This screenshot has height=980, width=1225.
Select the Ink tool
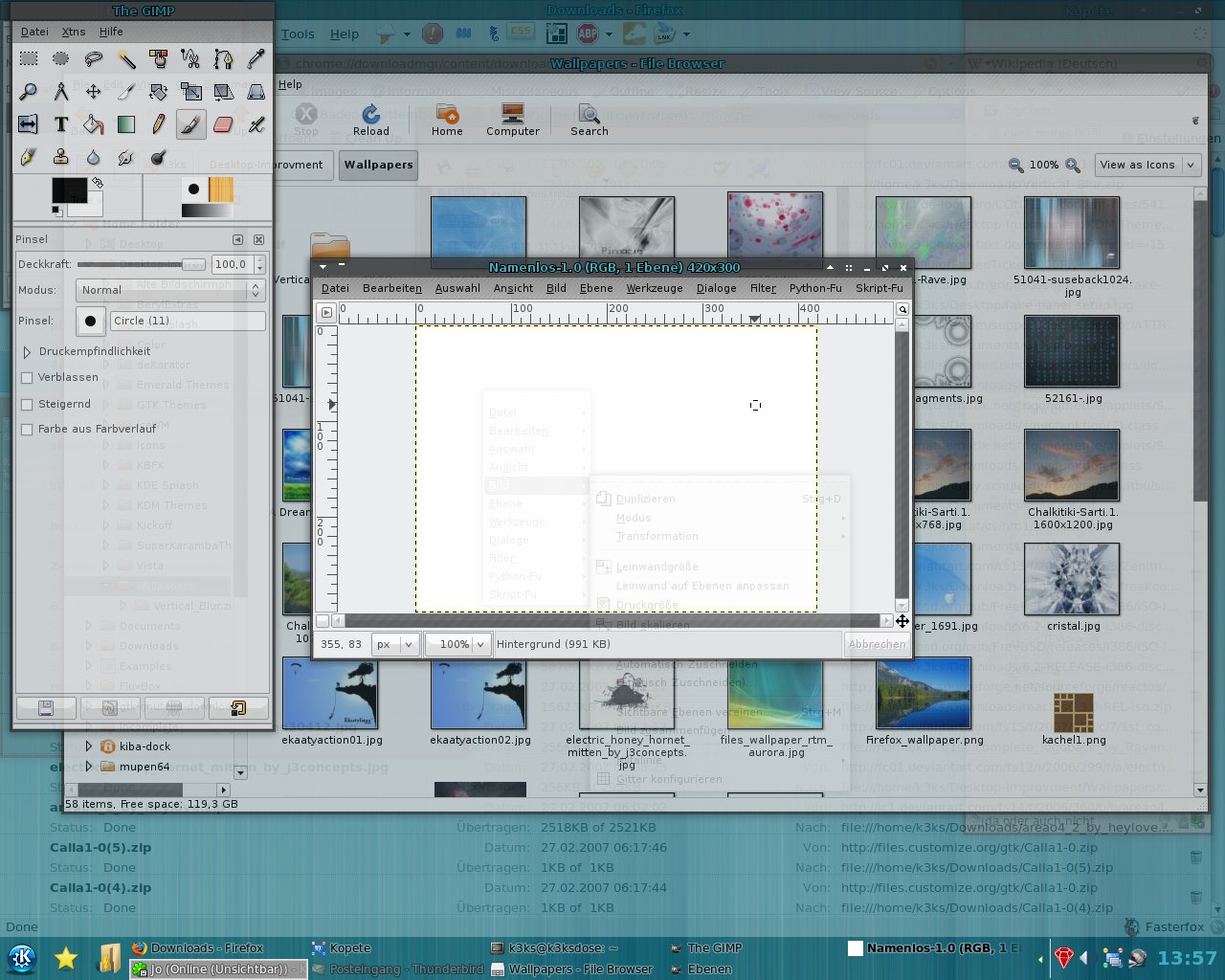[x=29, y=157]
